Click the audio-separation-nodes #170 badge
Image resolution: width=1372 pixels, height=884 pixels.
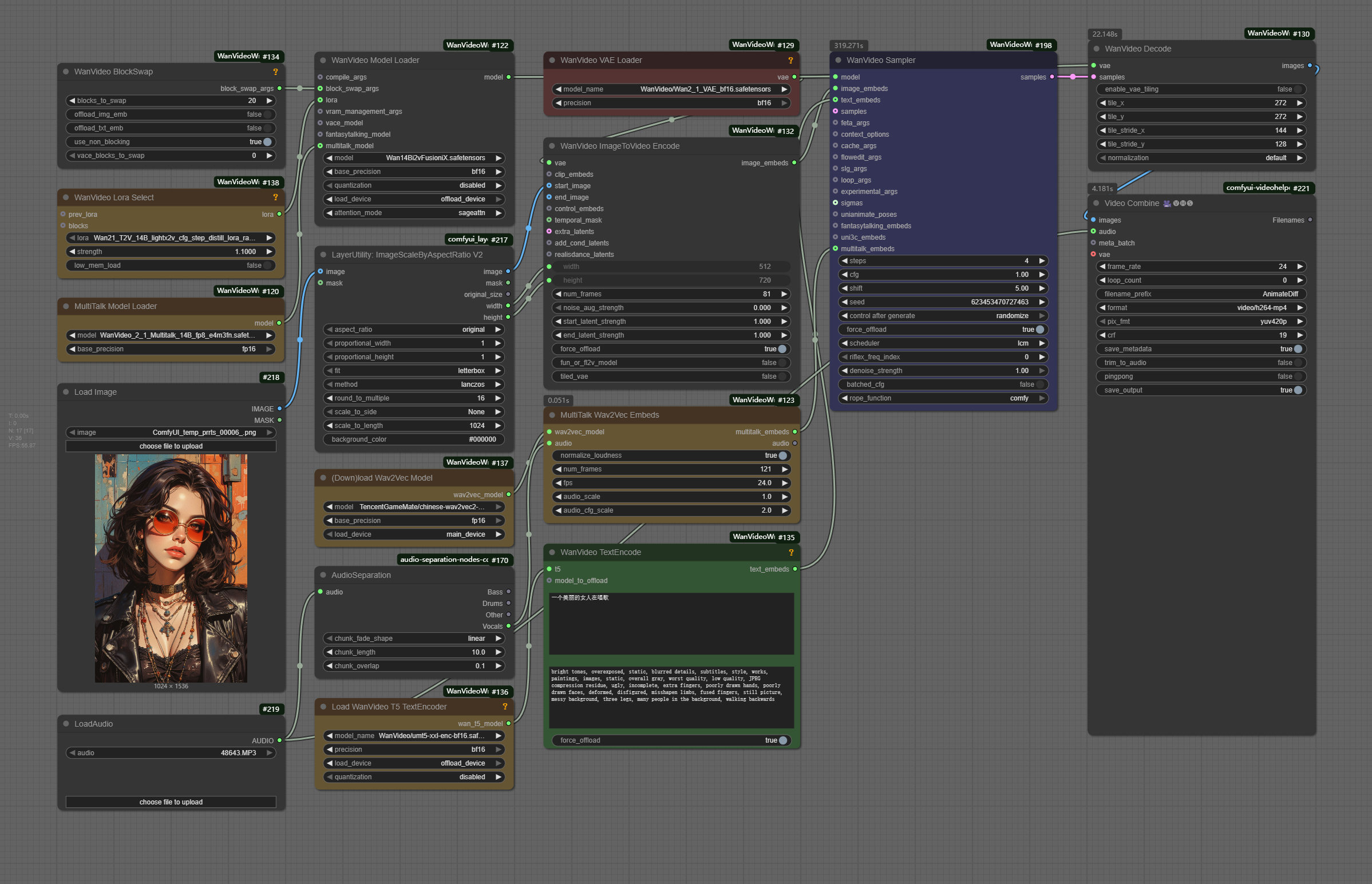pyautogui.click(x=454, y=560)
